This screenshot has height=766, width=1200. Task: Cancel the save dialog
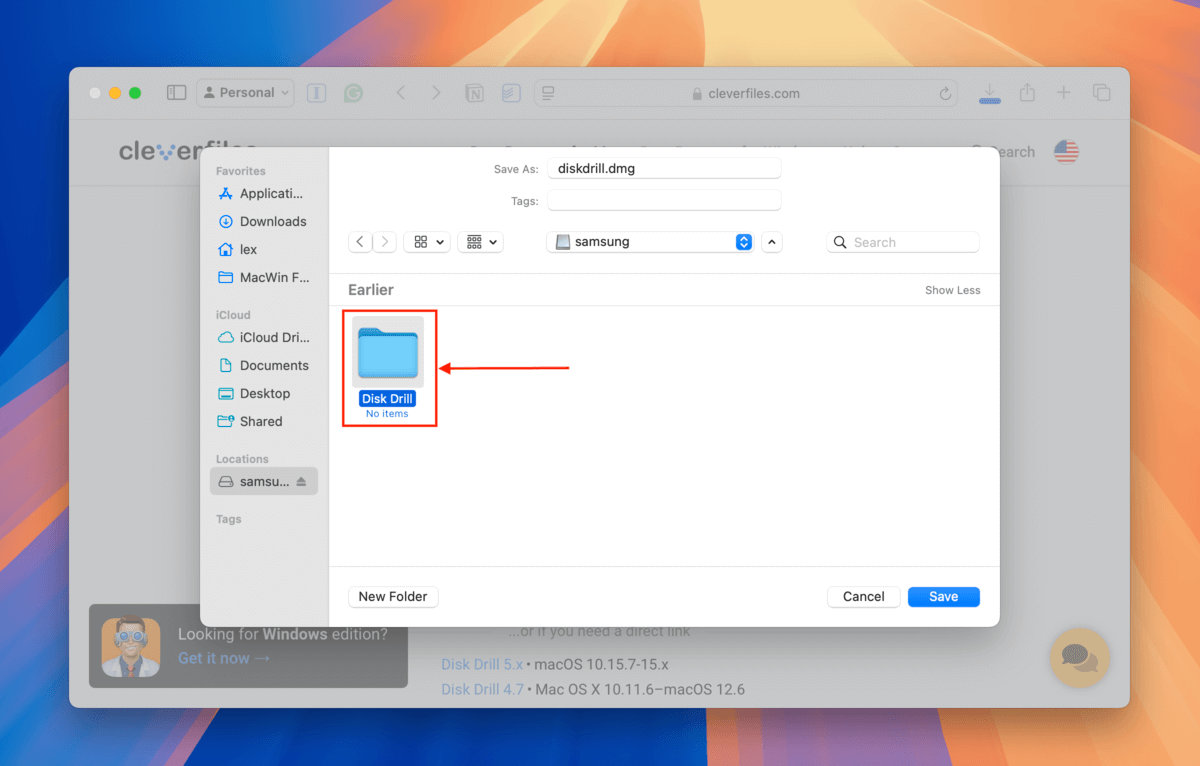tap(863, 596)
